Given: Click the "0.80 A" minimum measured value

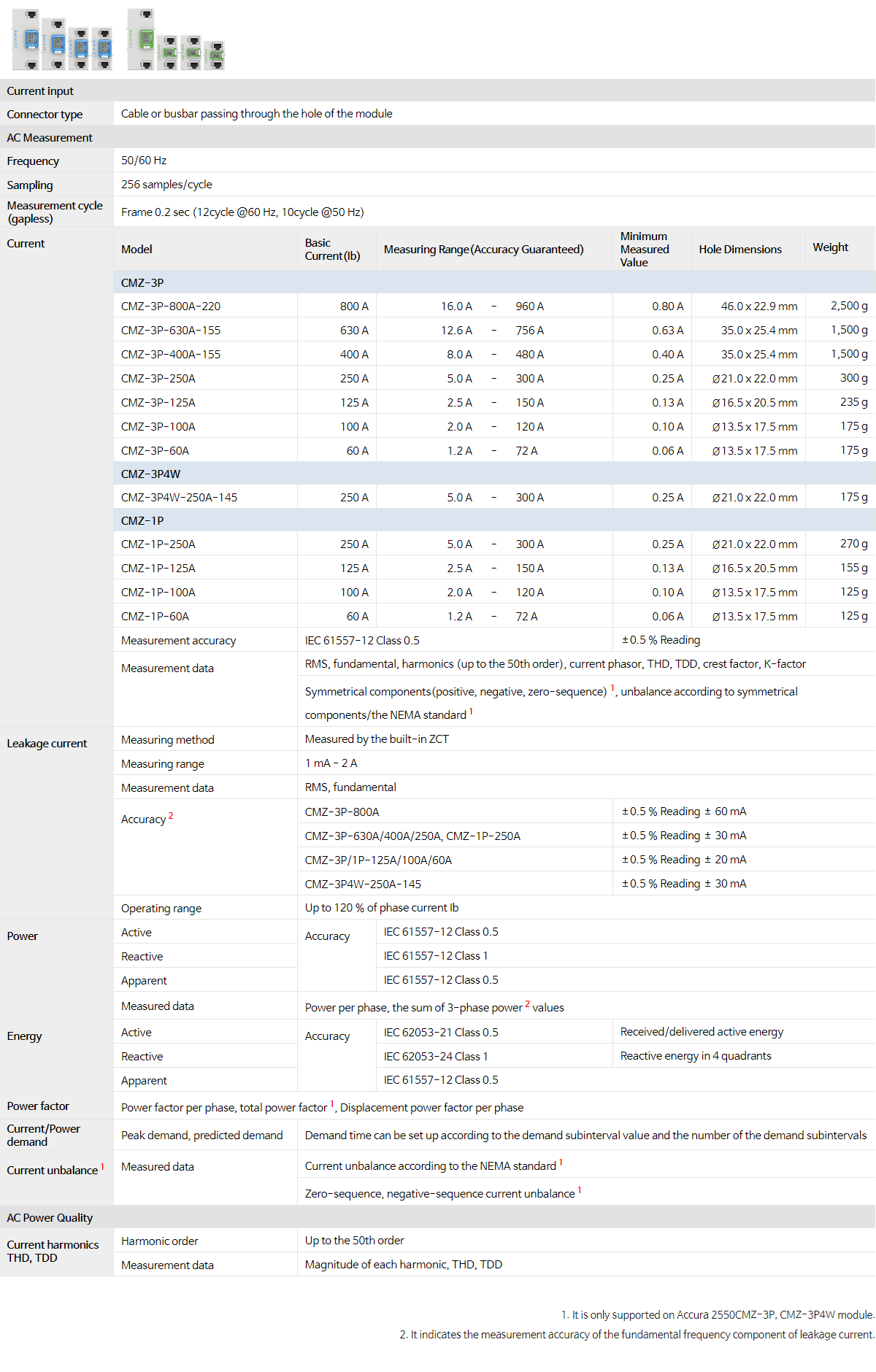Looking at the screenshot, I should 668,307.
